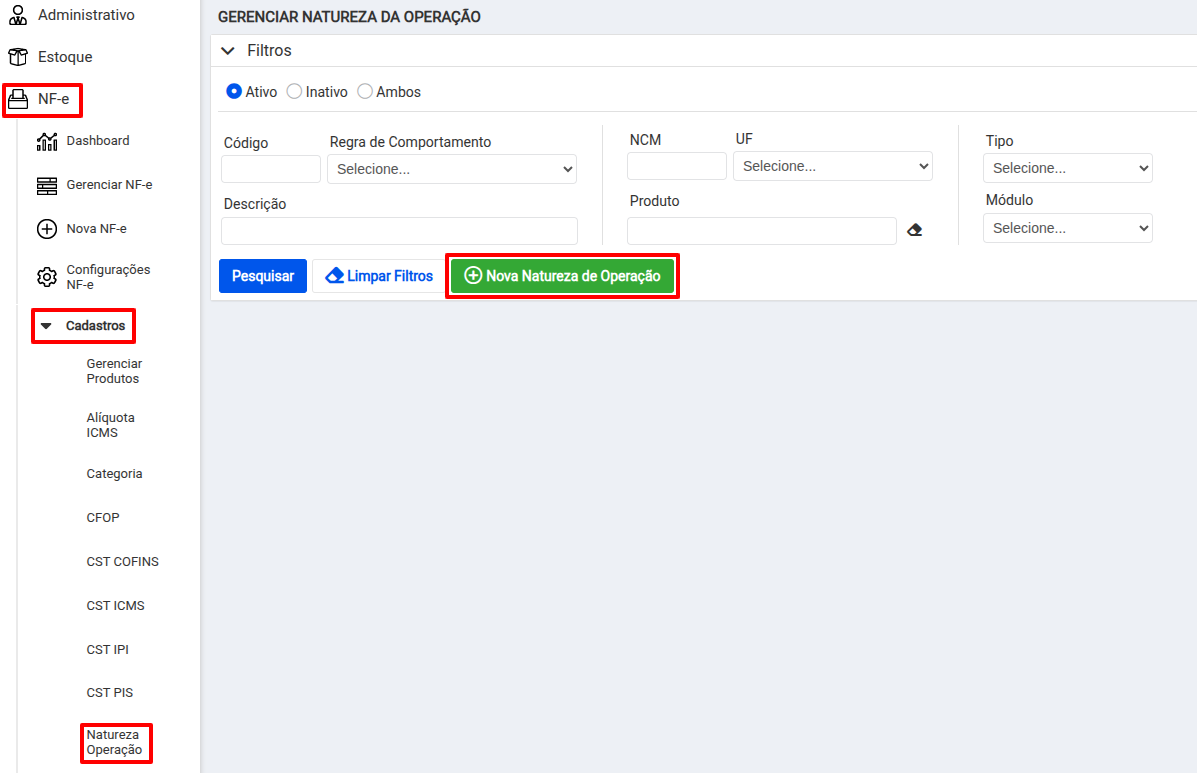1197x773 pixels.
Task: Select the Ativo radio button
Action: pos(234,91)
